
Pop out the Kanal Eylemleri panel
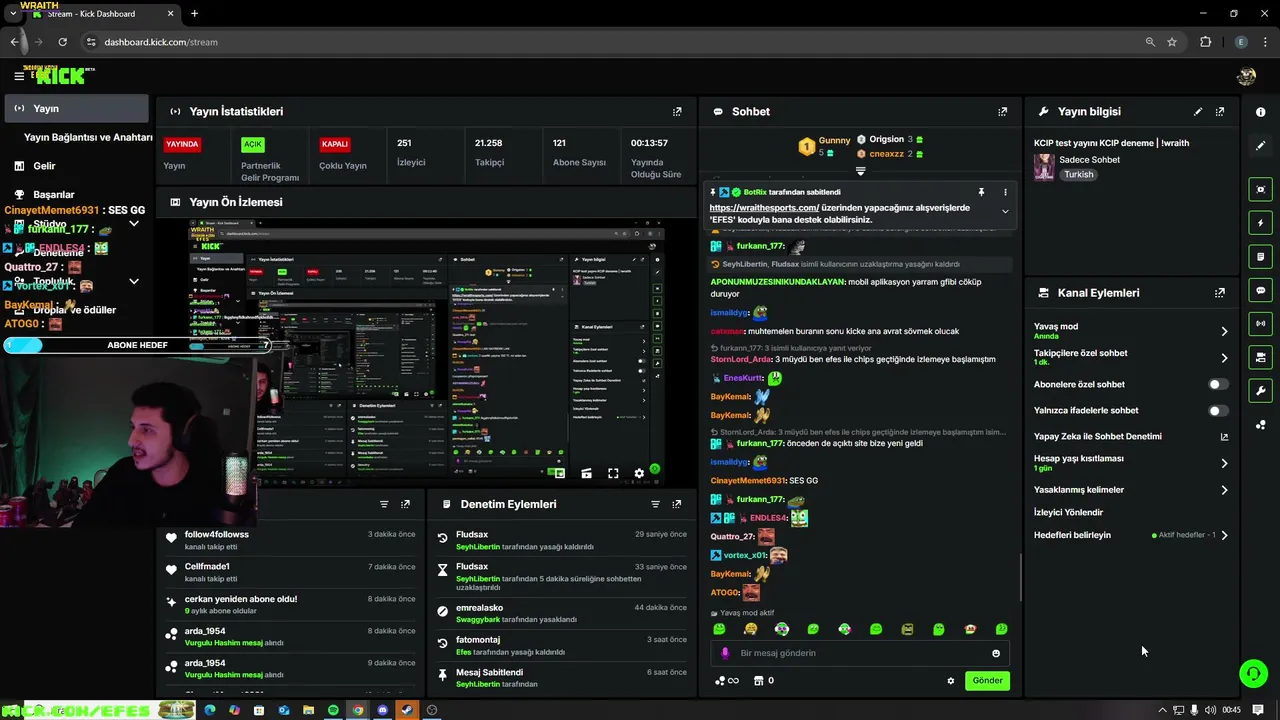click(x=1220, y=293)
